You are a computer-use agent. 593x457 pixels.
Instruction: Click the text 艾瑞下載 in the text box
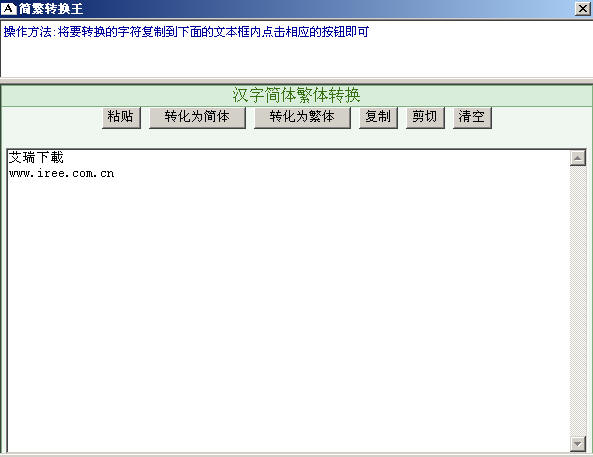[x=36, y=157]
